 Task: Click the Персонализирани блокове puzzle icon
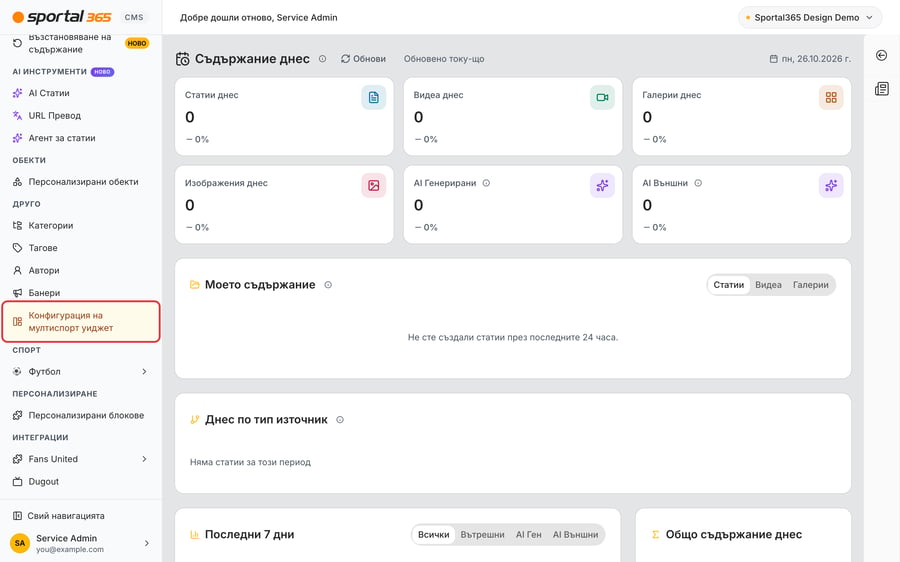click(17, 415)
